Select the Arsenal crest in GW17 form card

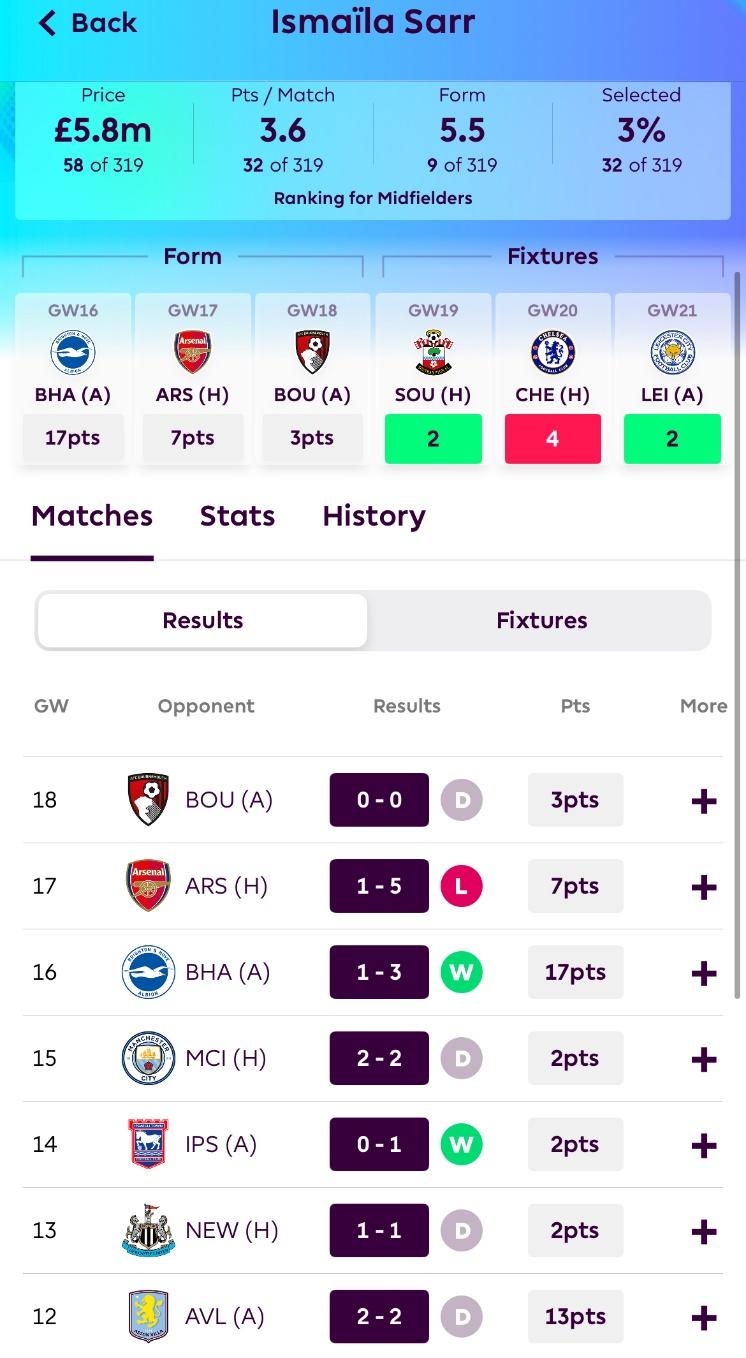tap(192, 353)
